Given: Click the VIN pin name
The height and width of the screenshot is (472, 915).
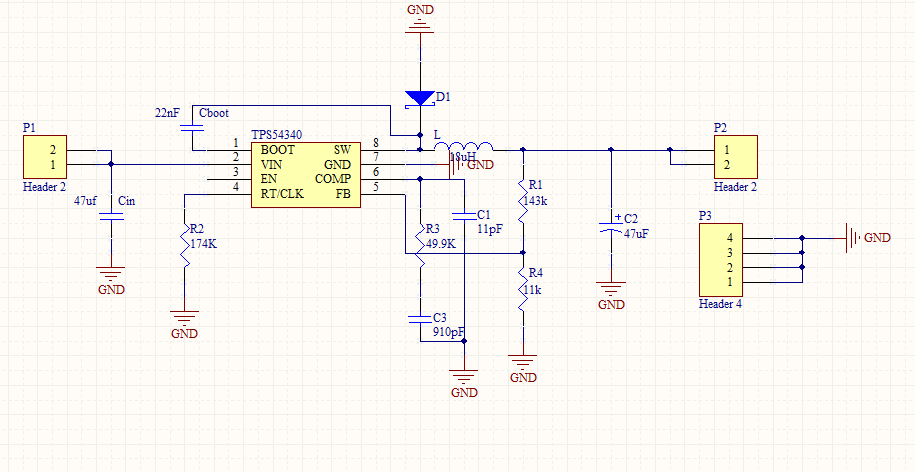Looking at the screenshot, I should click(271, 165).
